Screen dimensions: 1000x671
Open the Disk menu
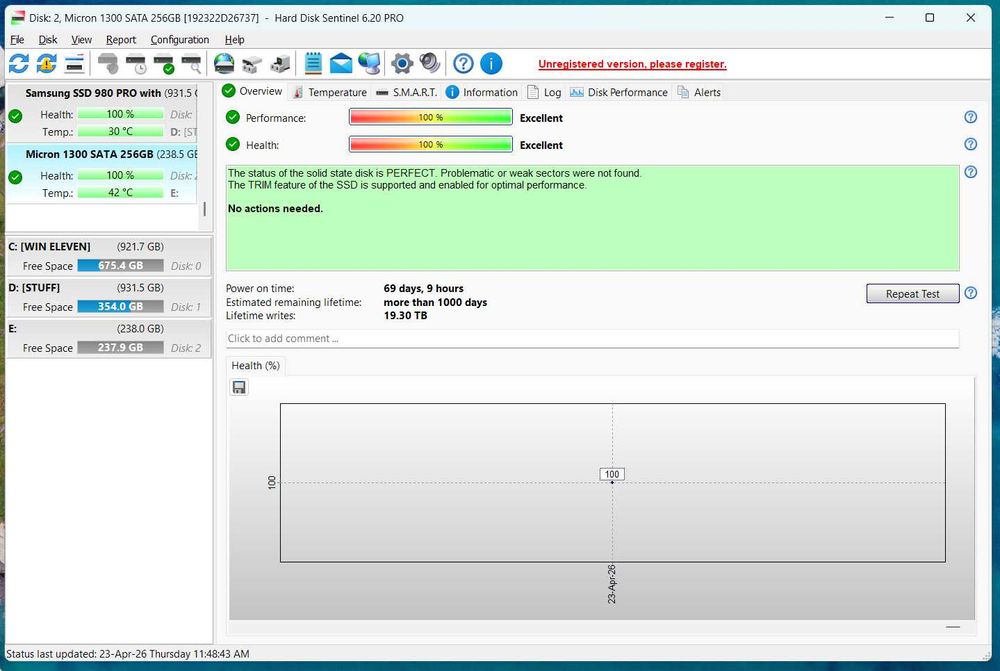(x=48, y=40)
